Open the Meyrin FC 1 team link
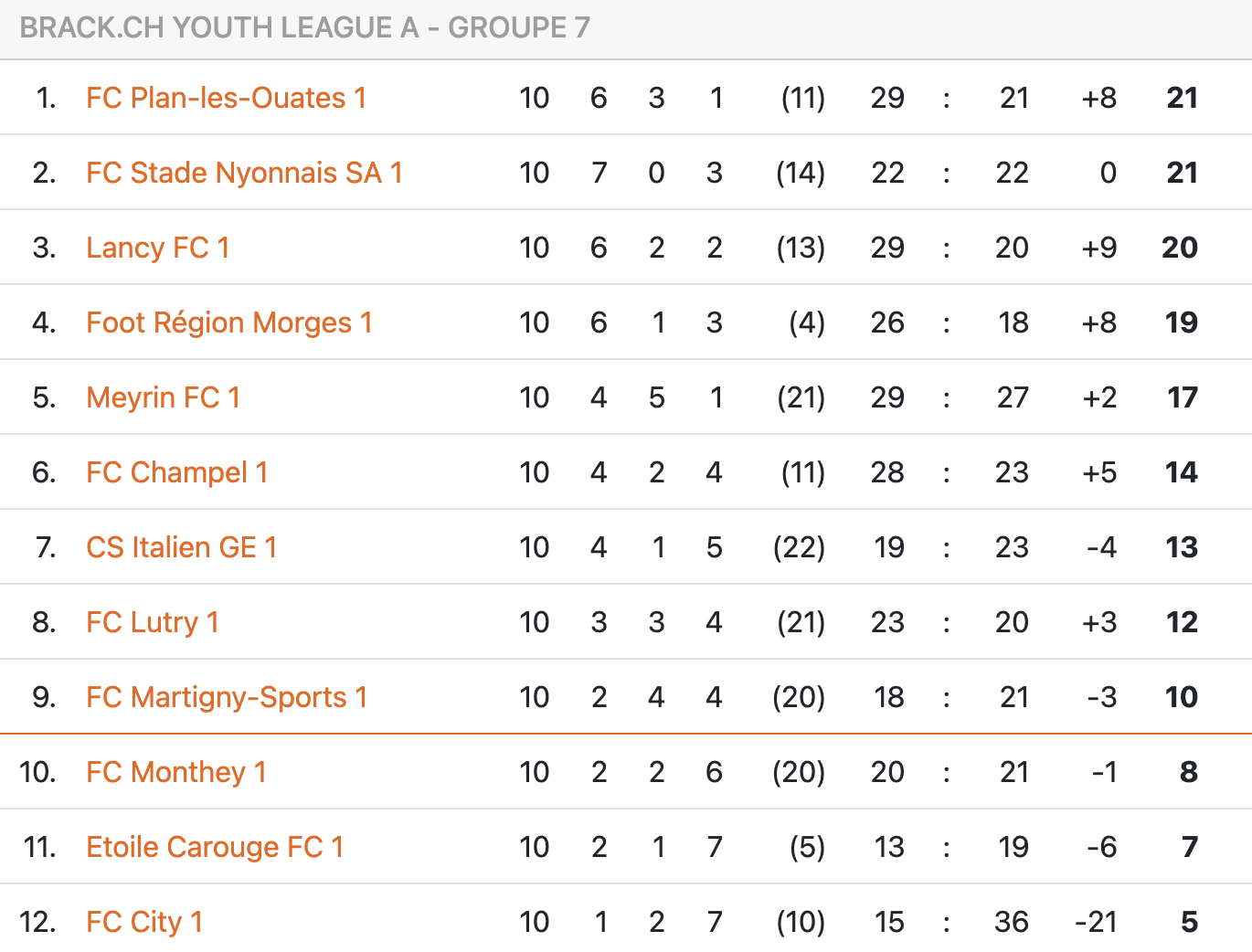This screenshot has height=952, width=1252. (163, 397)
